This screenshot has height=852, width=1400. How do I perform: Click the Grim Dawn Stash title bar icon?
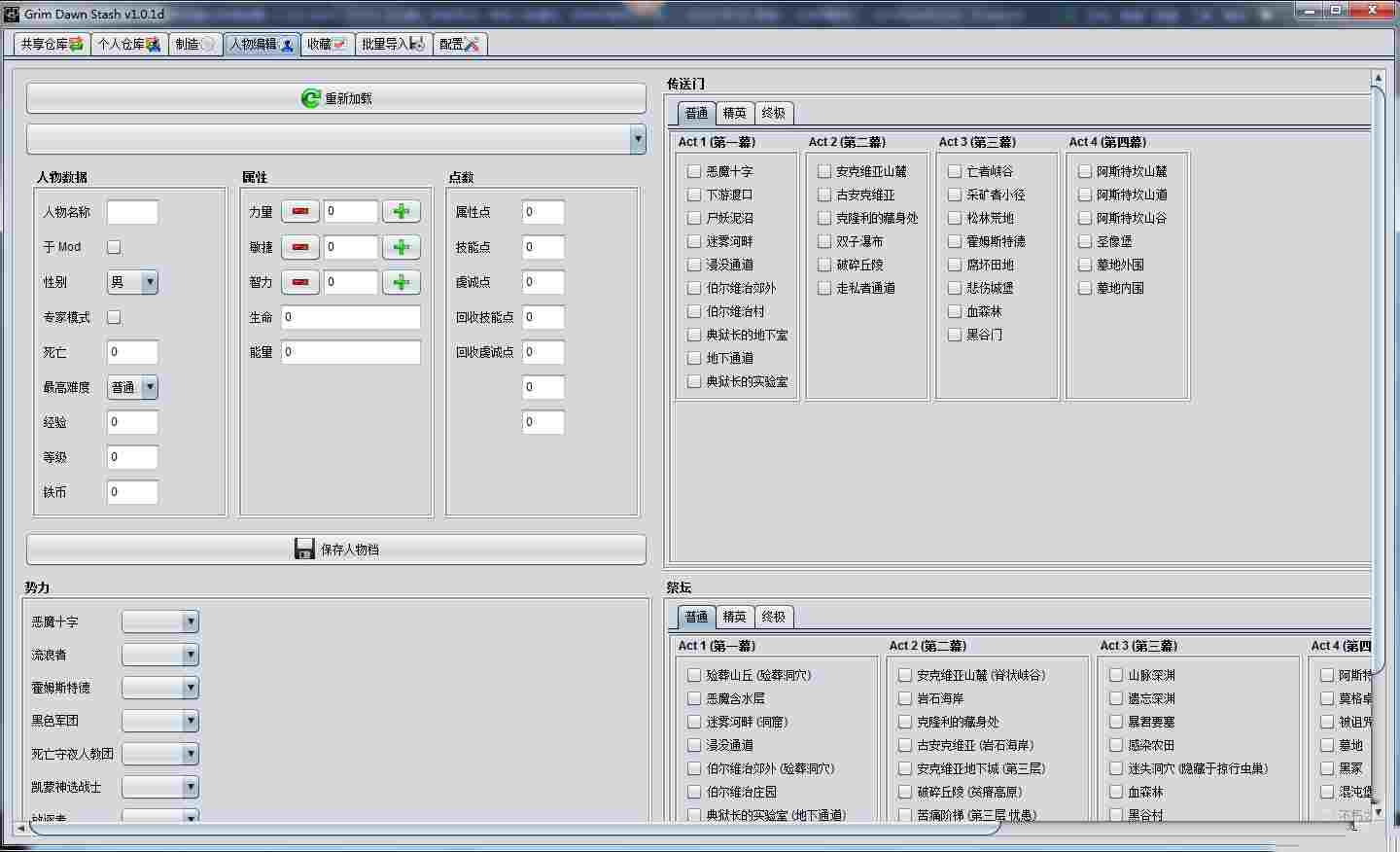pos(11,14)
